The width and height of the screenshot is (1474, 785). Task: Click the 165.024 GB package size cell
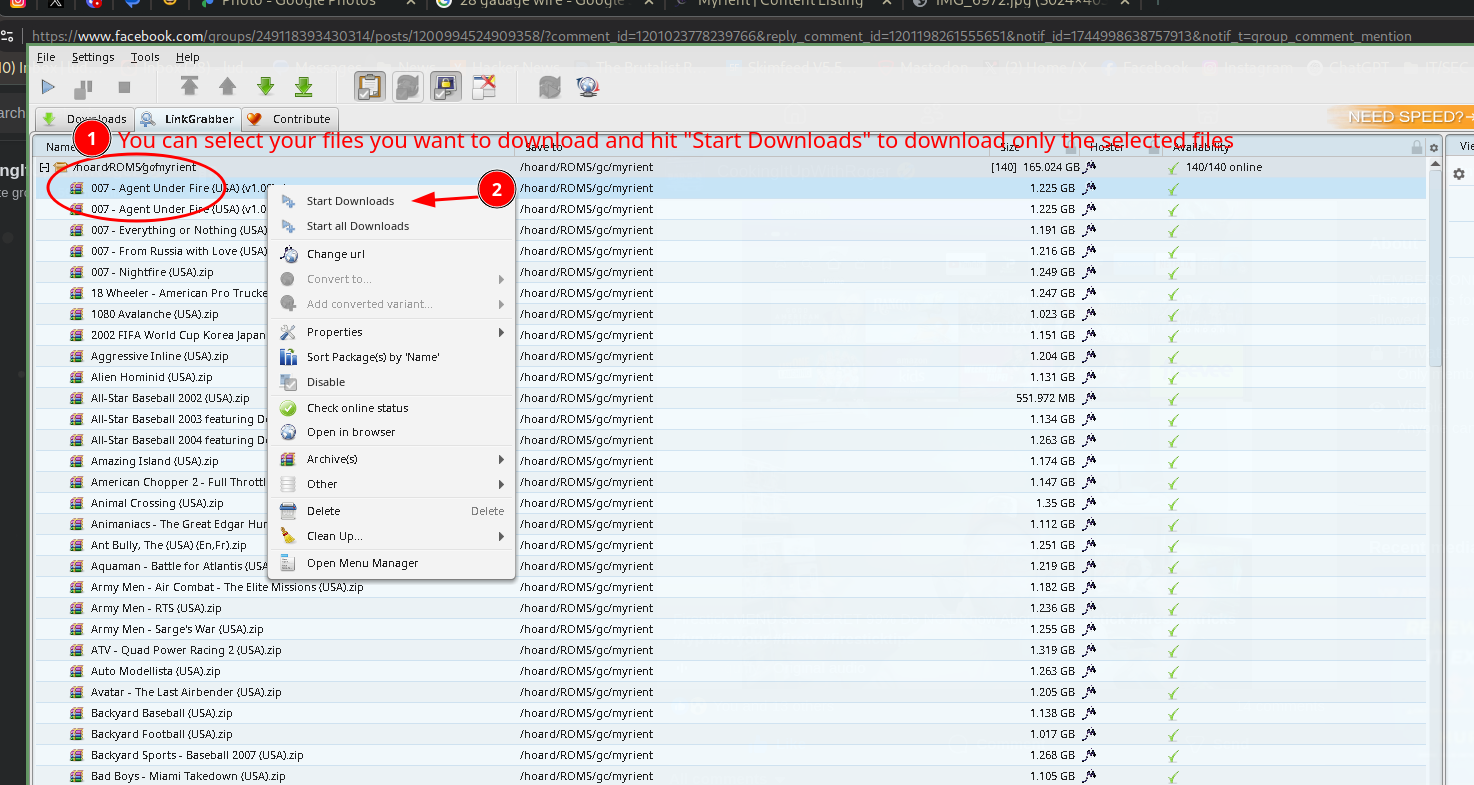(x=1051, y=167)
